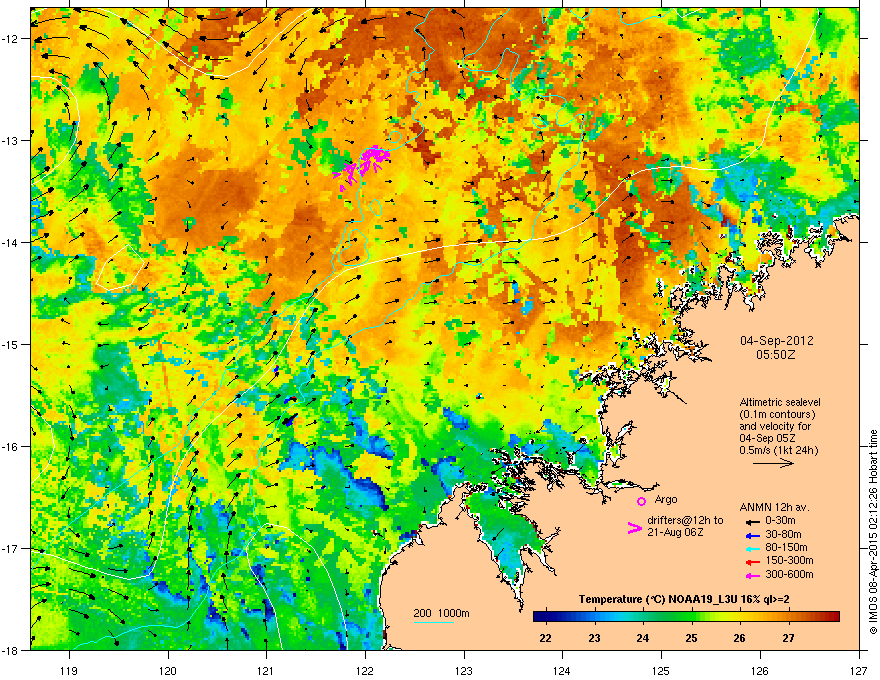Click the colour bar tick label '23'
The height and width of the screenshot is (680, 880).
[x=594, y=638]
